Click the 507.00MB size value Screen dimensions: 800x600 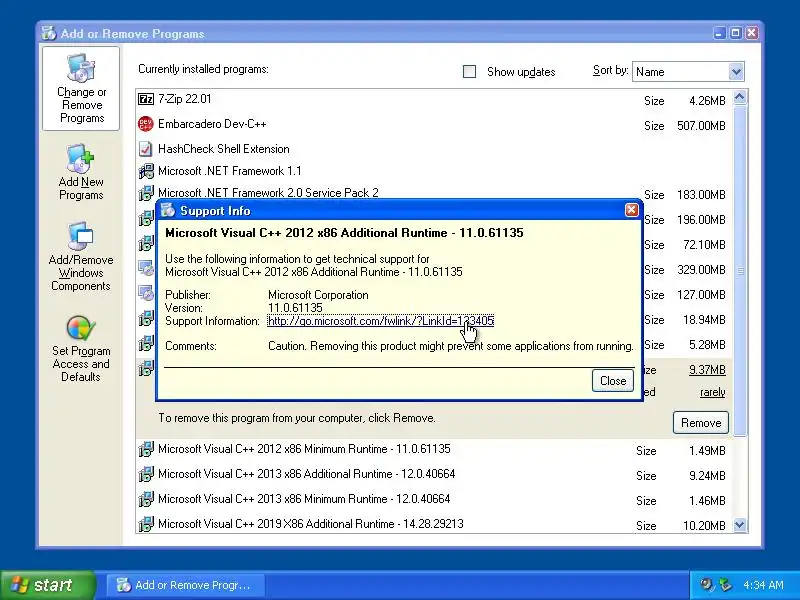point(701,126)
